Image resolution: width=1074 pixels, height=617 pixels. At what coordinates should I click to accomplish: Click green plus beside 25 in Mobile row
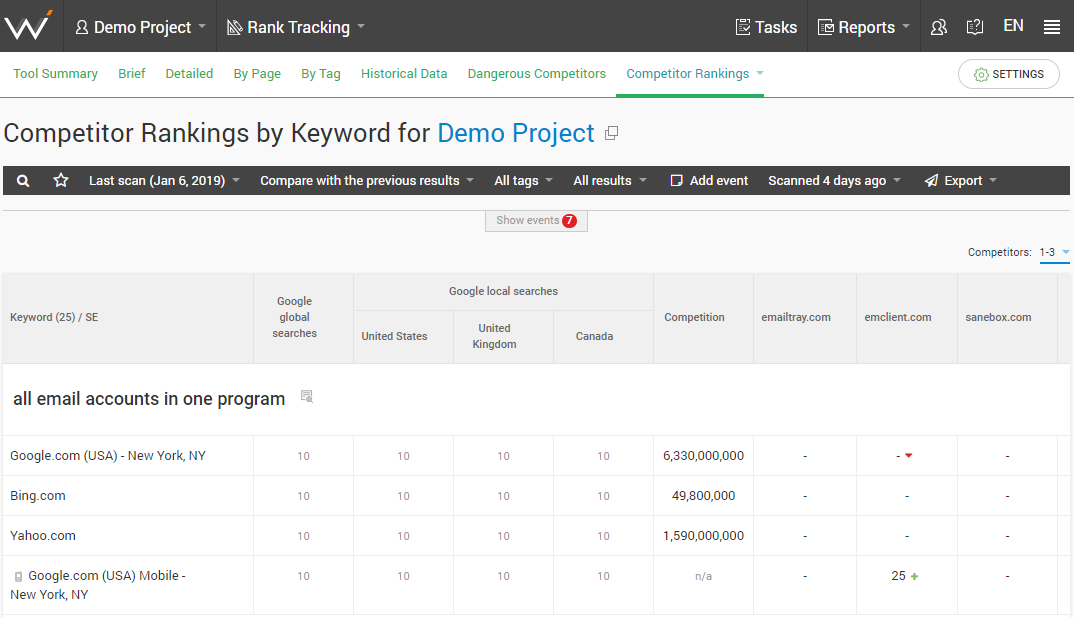pyautogui.click(x=914, y=577)
